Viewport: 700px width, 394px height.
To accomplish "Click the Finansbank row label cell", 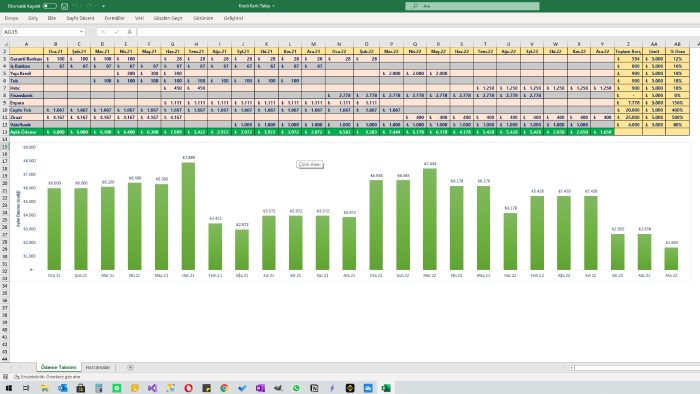I will coord(26,95).
